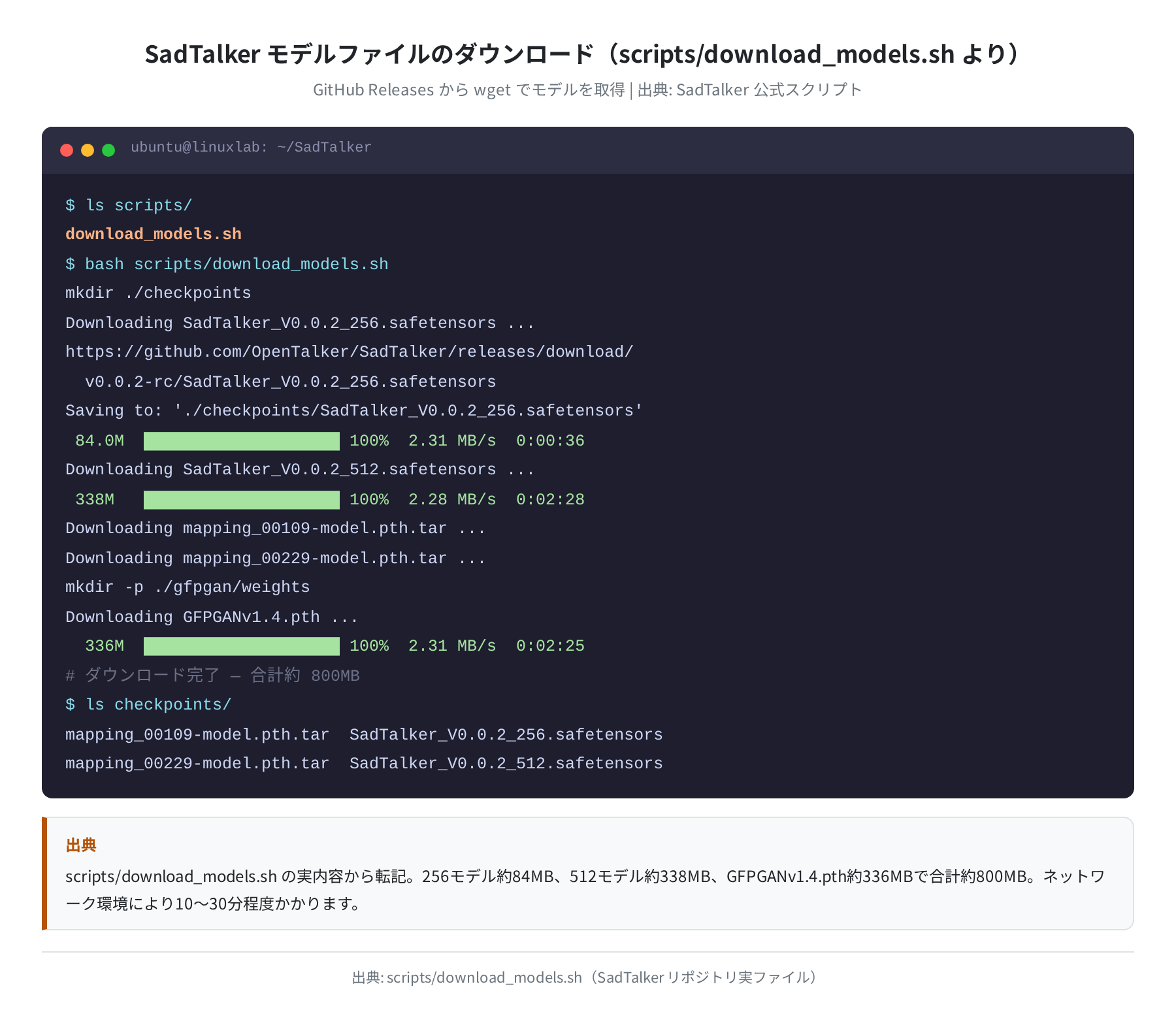Click the '84.0M' size value

tap(99, 440)
